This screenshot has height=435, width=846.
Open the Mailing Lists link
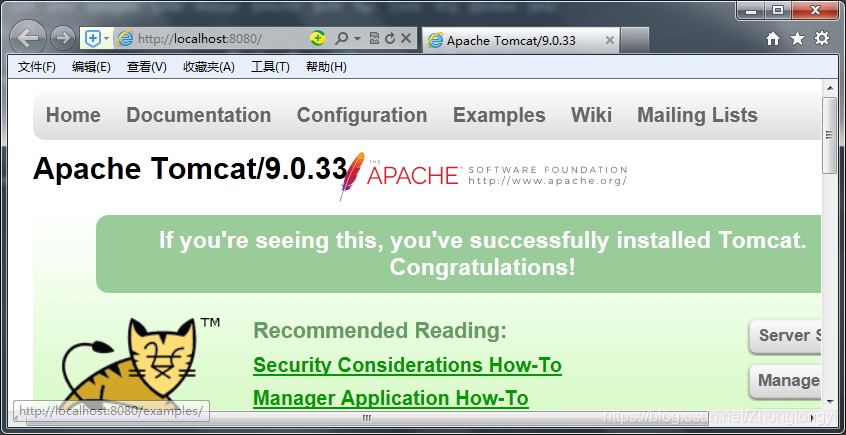[698, 115]
